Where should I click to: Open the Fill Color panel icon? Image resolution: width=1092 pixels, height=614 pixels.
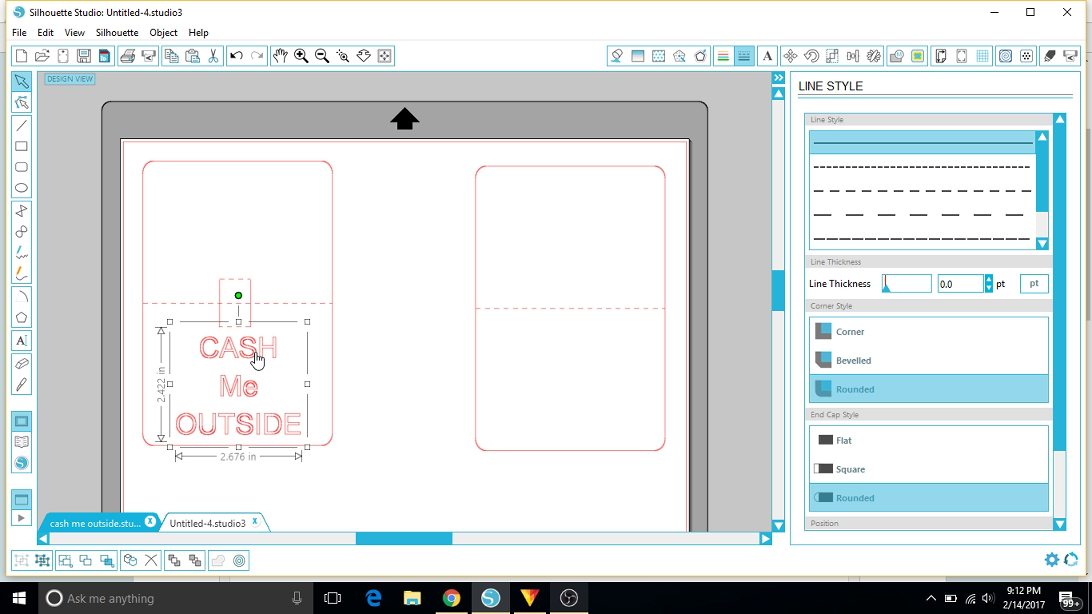pyautogui.click(x=616, y=56)
